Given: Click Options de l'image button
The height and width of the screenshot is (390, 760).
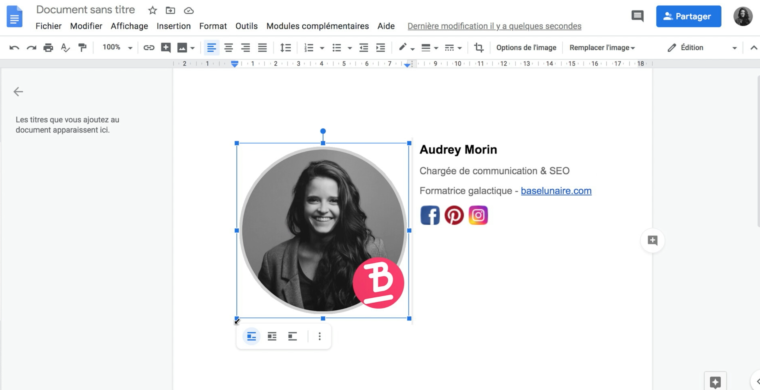Looking at the screenshot, I should pos(526,47).
